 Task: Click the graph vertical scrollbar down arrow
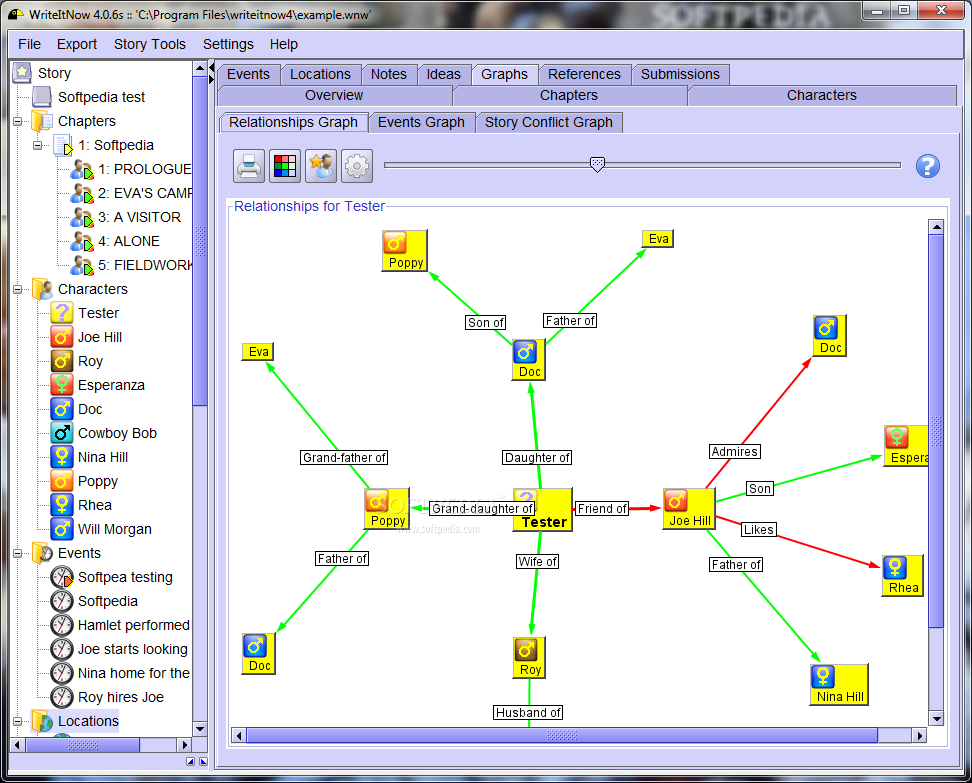[x=936, y=719]
